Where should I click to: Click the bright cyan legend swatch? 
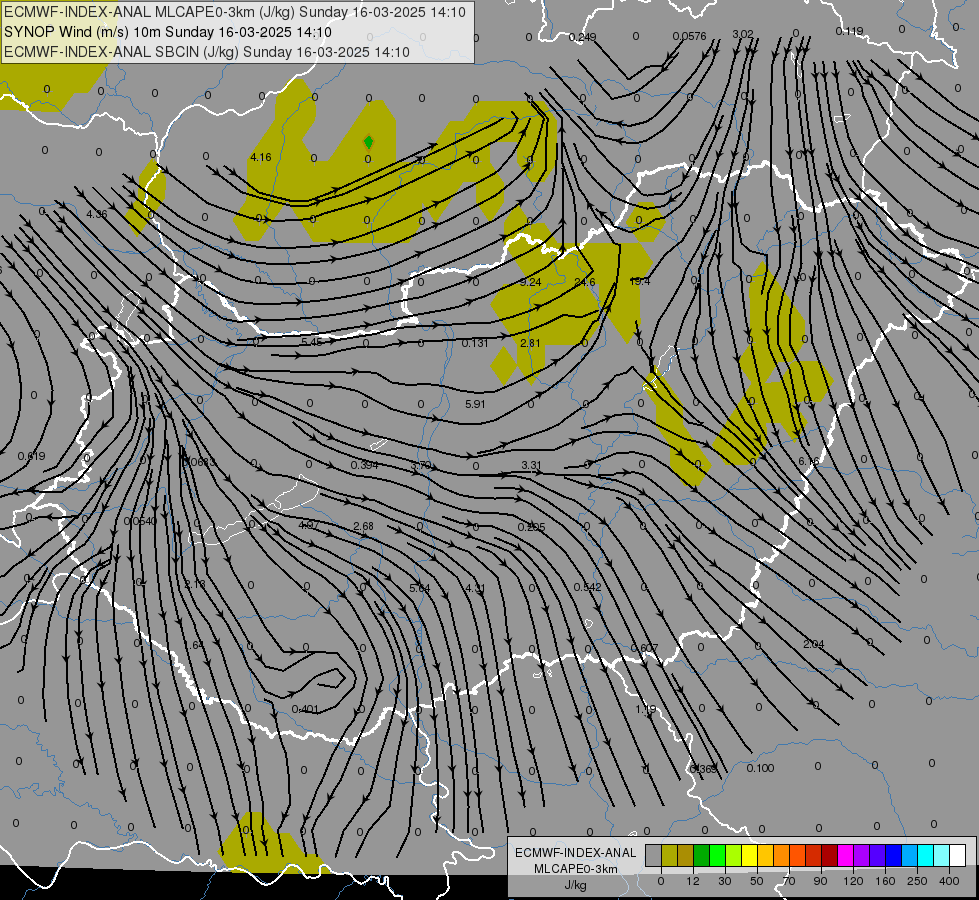(925, 856)
